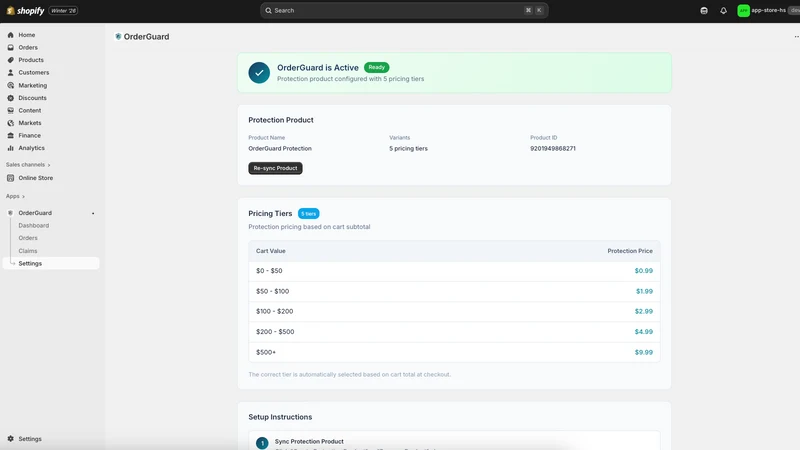Click the Marketing target icon
The width and height of the screenshot is (800, 450).
tap(10, 85)
